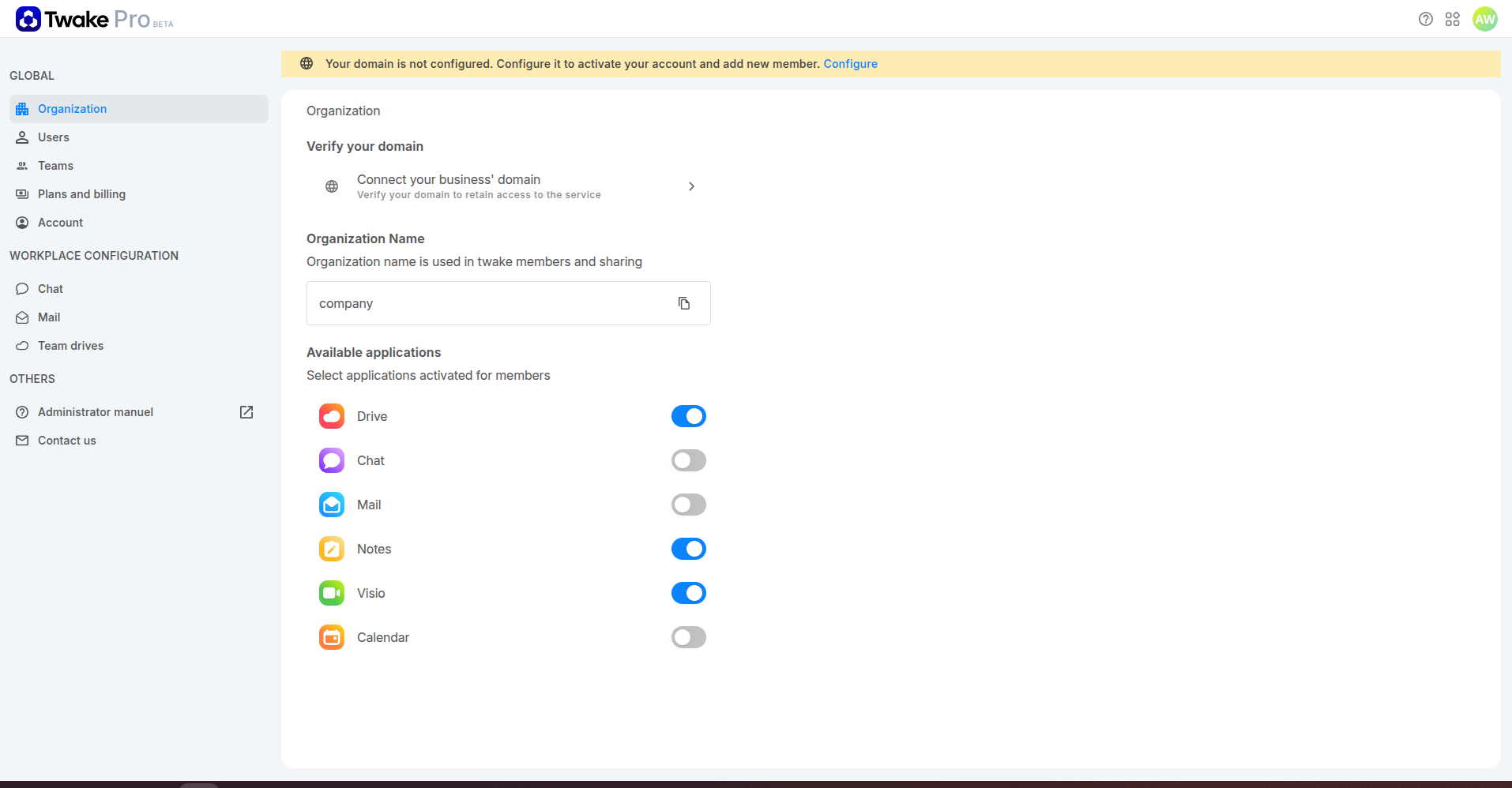Click the Notes application icon

pos(332,549)
